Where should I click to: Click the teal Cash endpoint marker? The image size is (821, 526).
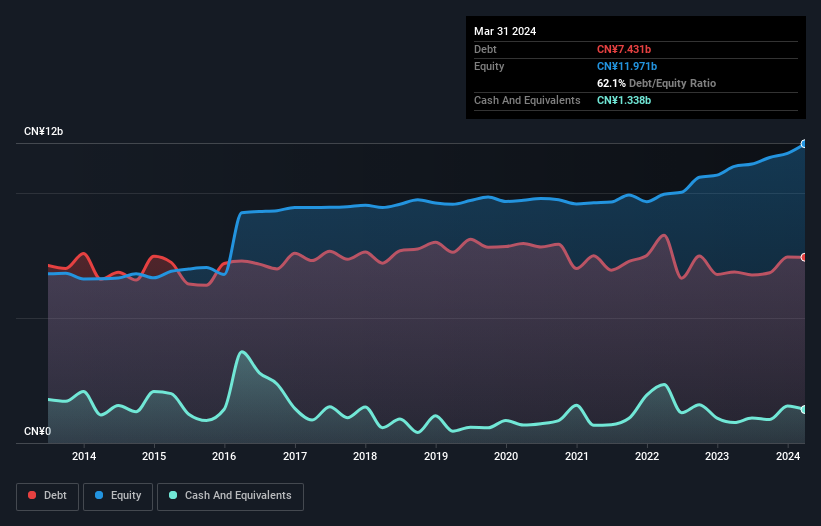click(x=804, y=409)
